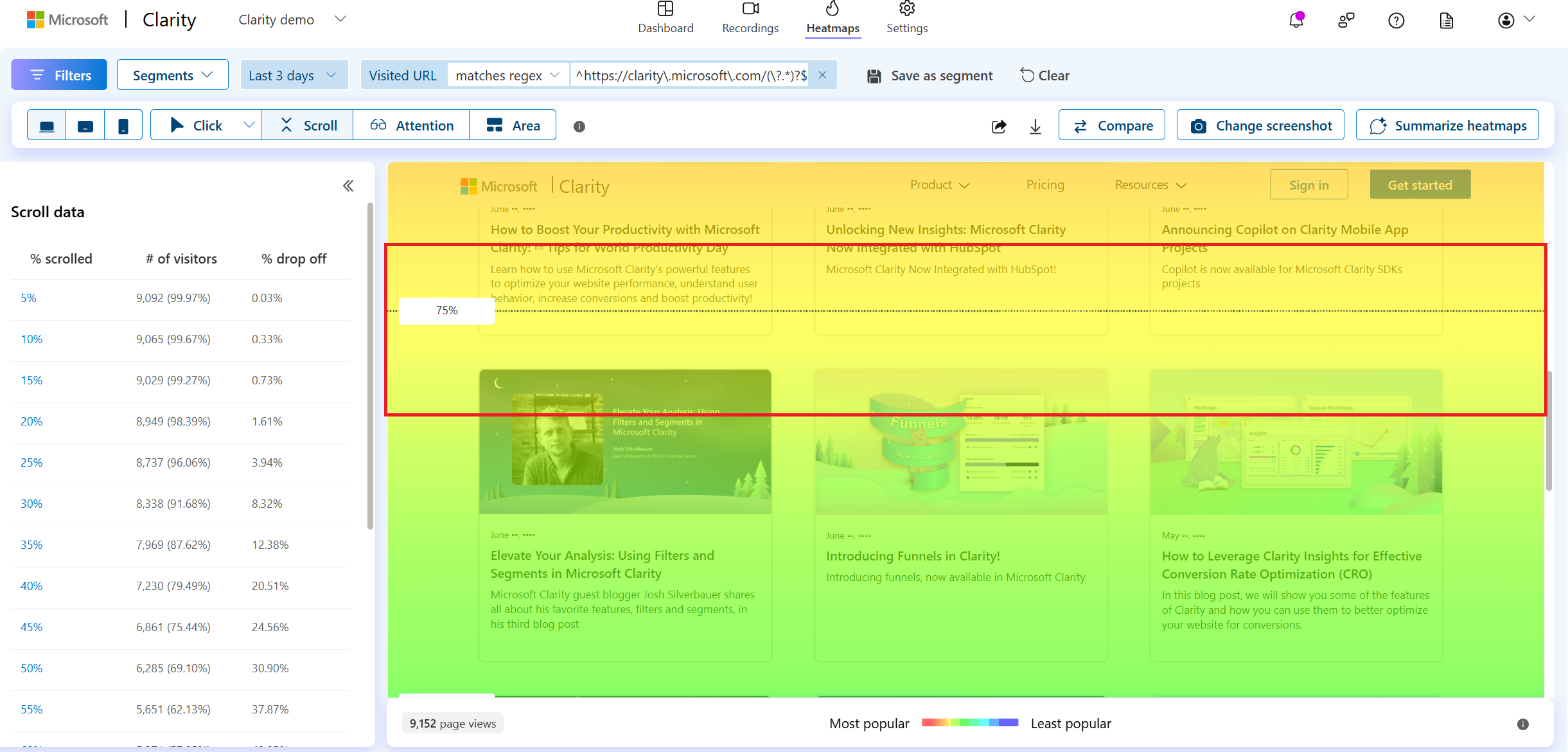Click Sign in on page preview
The image size is (1568, 752).
click(1309, 185)
